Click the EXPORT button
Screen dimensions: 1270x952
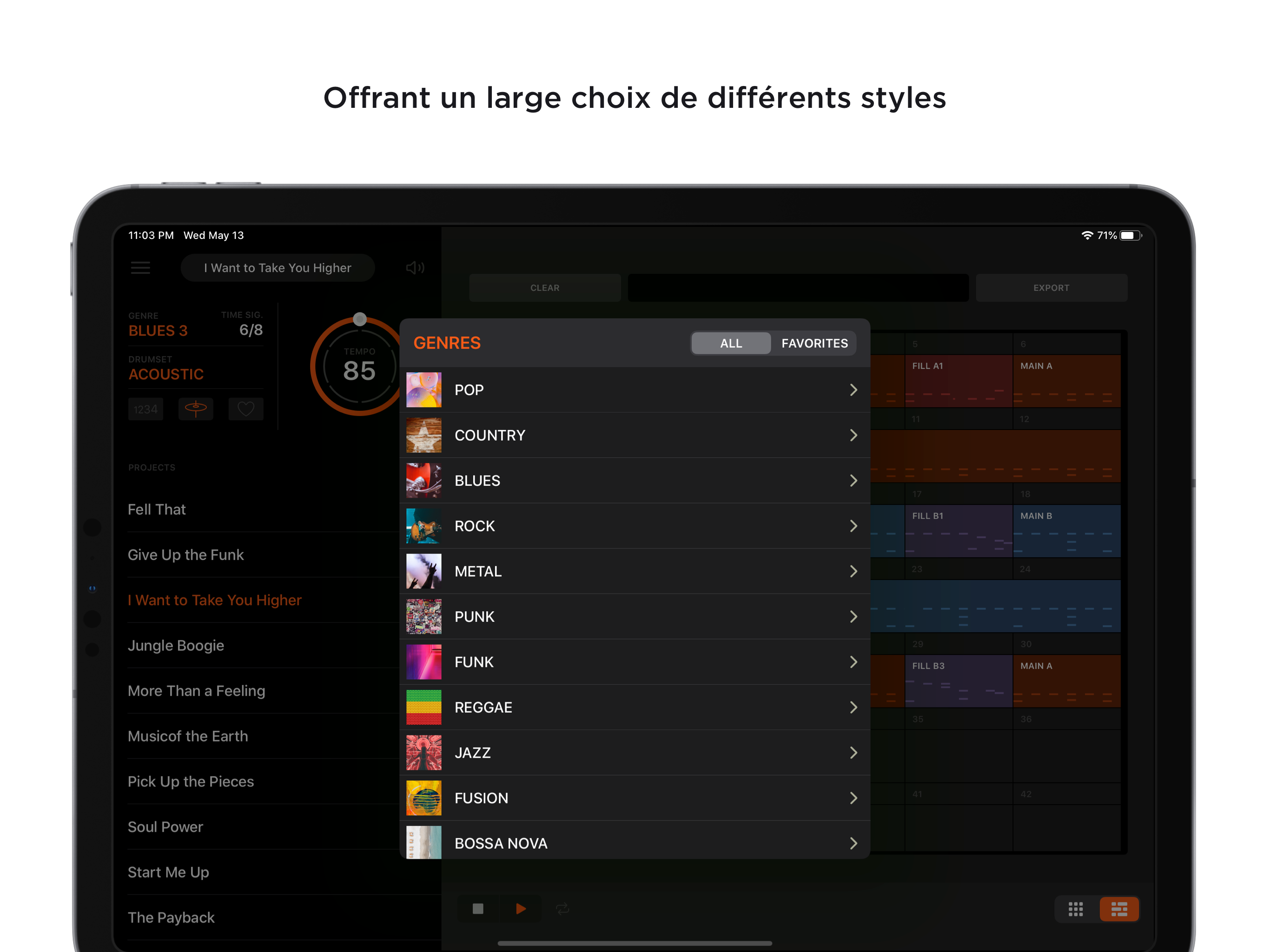click(1051, 288)
